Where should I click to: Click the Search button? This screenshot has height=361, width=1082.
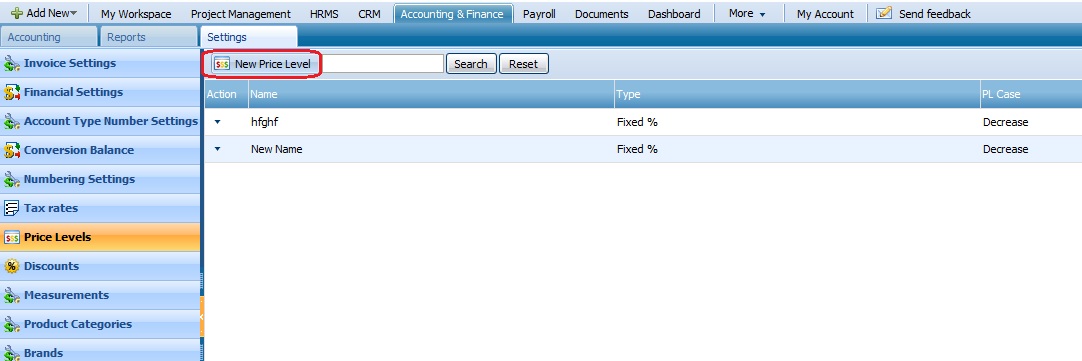(x=471, y=64)
